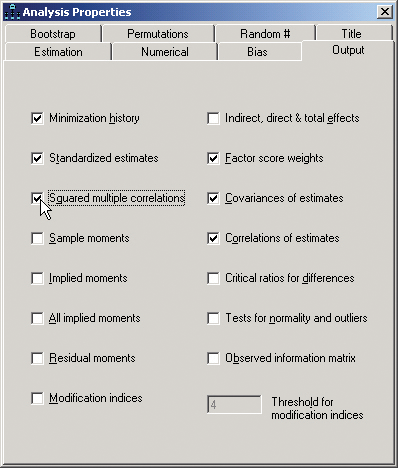The height and width of the screenshot is (468, 398).
Task: Switch to the Bootstrap tab
Action: pos(53,34)
